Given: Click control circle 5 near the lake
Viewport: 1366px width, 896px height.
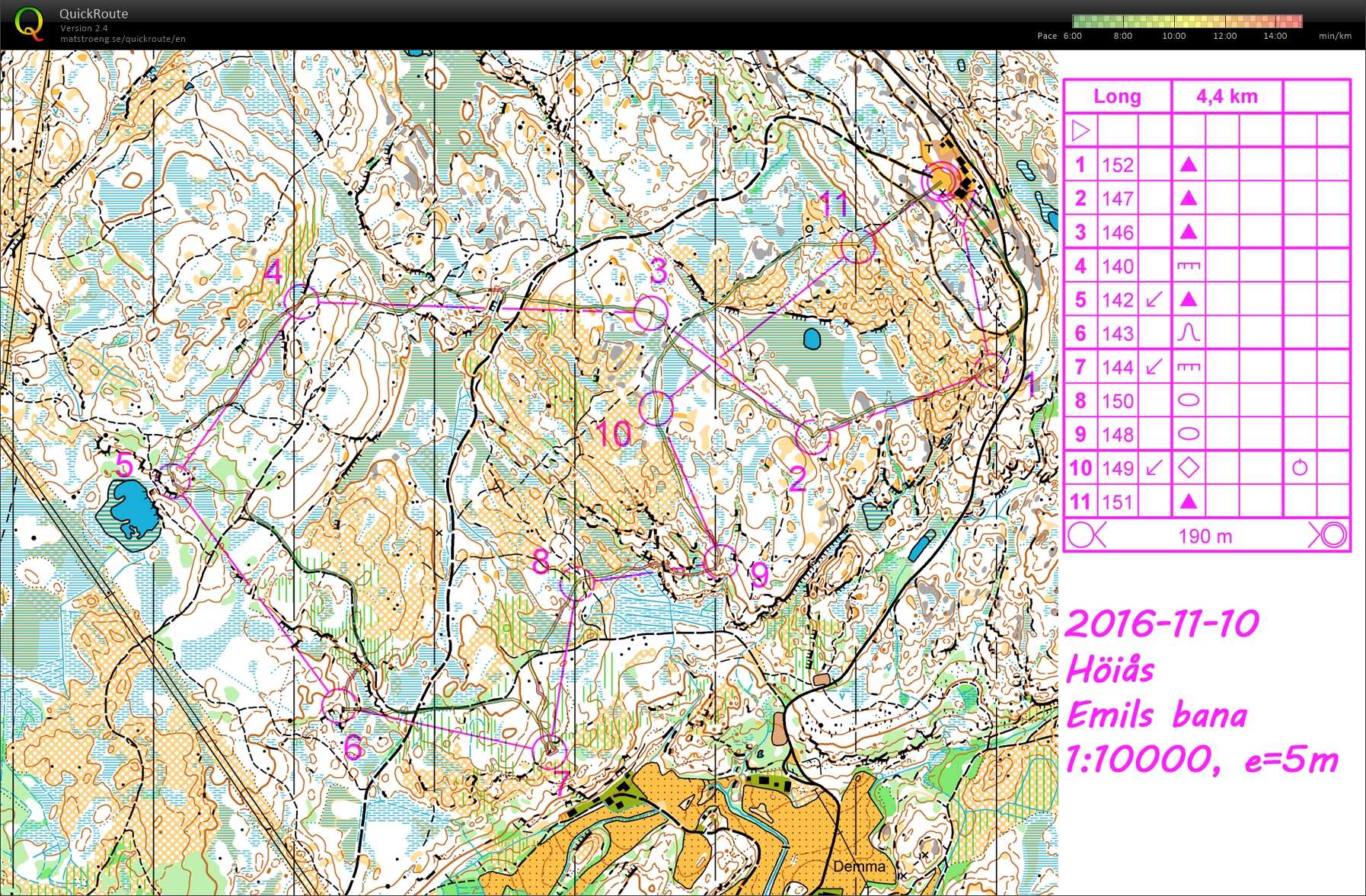Looking at the screenshot, I should [175, 480].
